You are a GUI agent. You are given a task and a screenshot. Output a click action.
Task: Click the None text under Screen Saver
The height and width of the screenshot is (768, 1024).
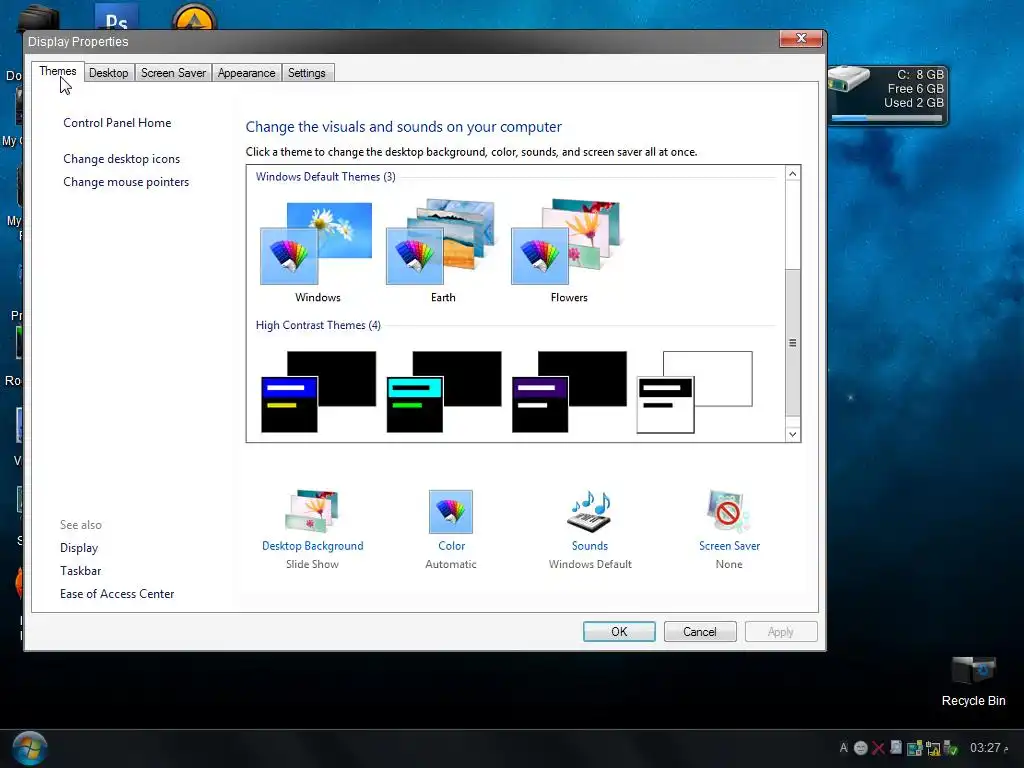[x=729, y=564]
